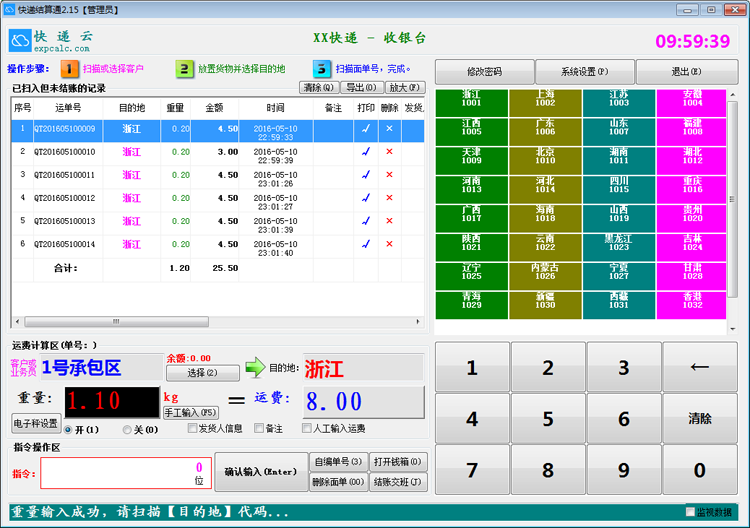750x528 pixels.
Task: Select destination 浙江 1001 tile
Action: [472, 102]
